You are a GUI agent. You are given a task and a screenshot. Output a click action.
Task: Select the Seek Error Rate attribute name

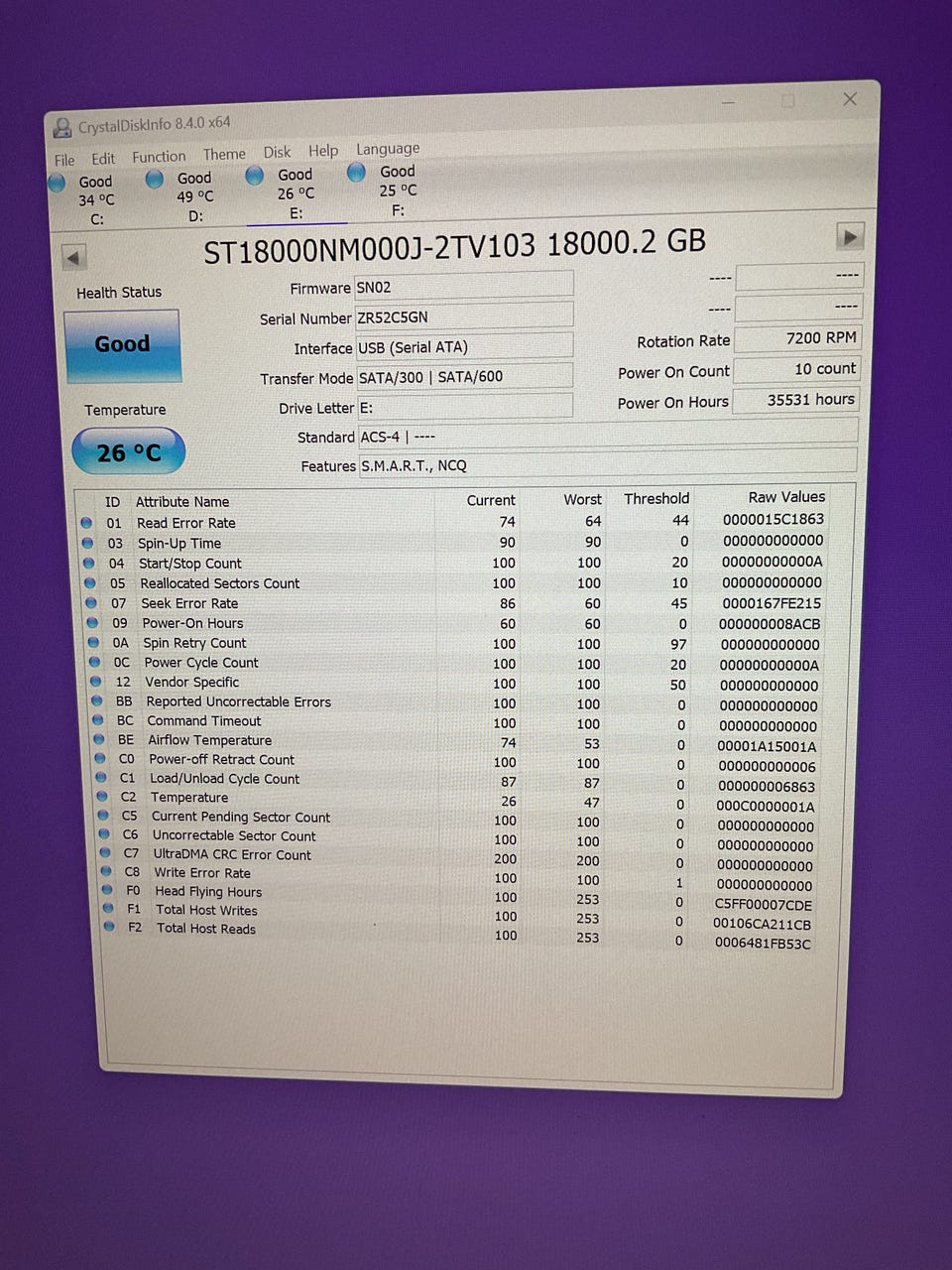[189, 603]
